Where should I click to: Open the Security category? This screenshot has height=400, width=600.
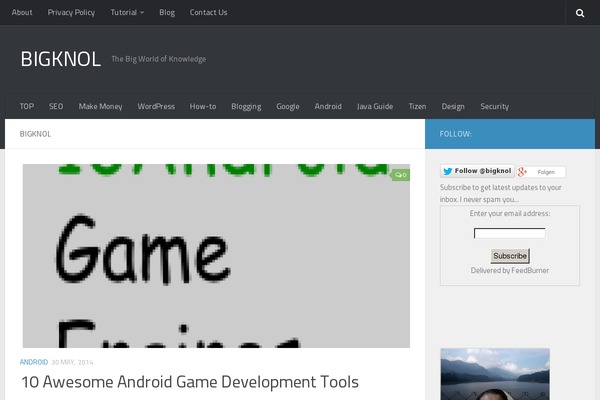pos(494,106)
